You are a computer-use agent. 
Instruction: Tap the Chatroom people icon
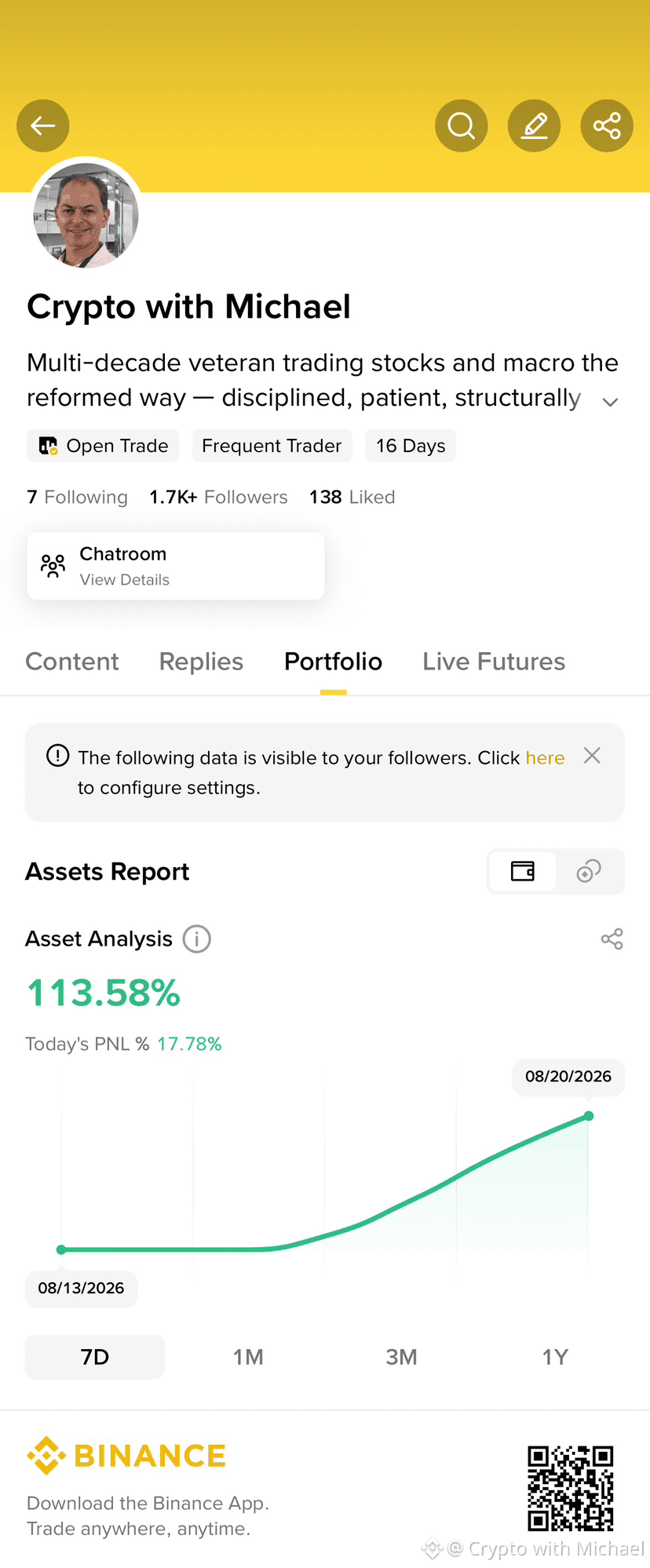[x=53, y=566]
